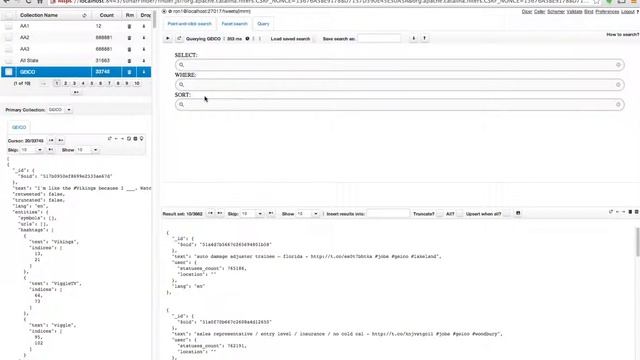The image size is (640, 360).
Task: Apply the GEICO cursor Skip value
Action: pos(51,150)
